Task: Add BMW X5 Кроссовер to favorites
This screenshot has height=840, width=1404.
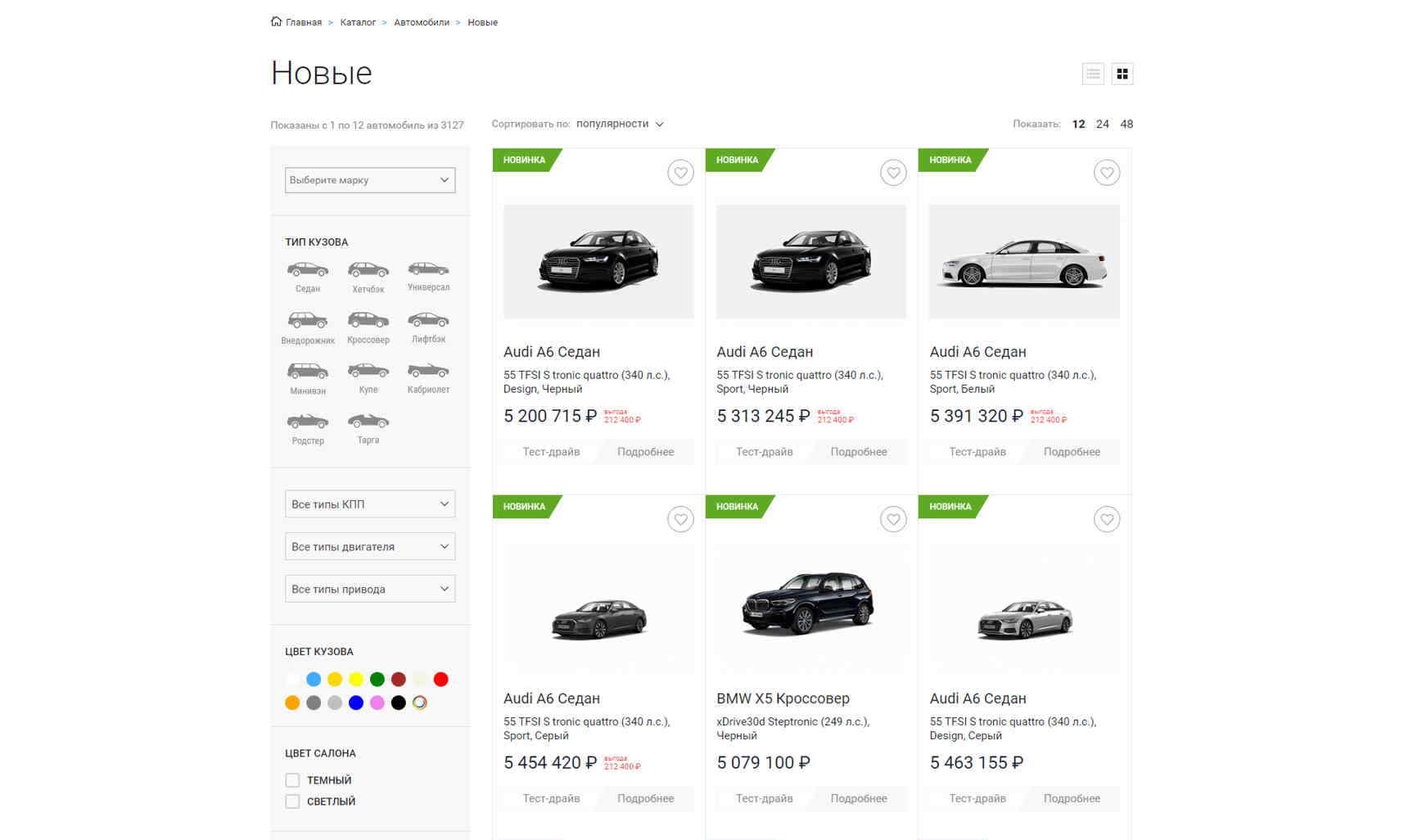Action: point(893,519)
